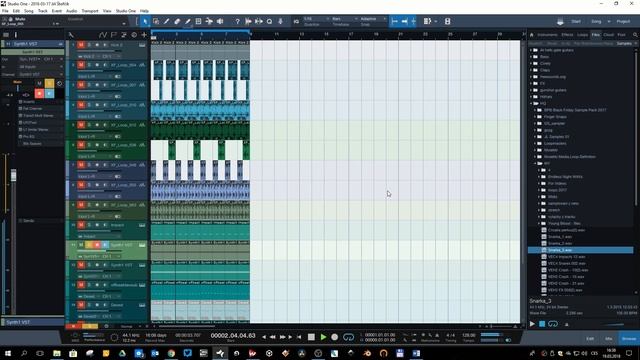Play the preview of the selected sample in the browser

[532, 324]
